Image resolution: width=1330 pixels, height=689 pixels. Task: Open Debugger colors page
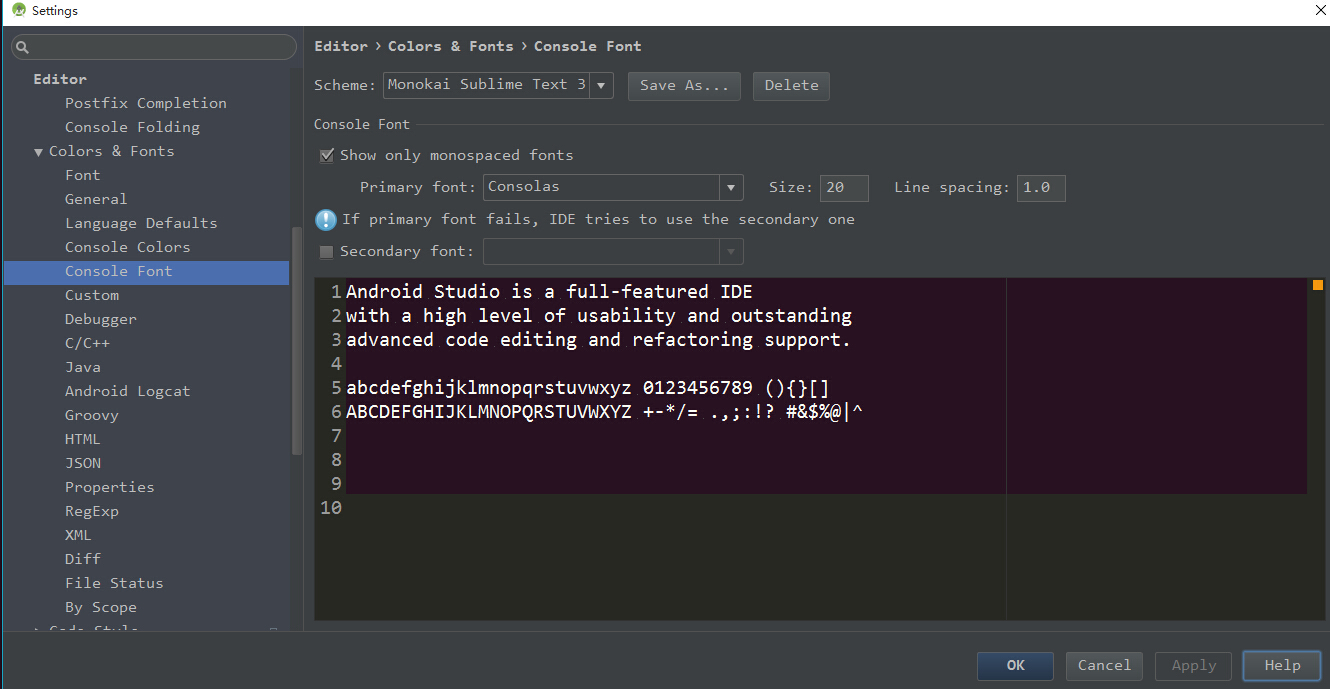(101, 319)
